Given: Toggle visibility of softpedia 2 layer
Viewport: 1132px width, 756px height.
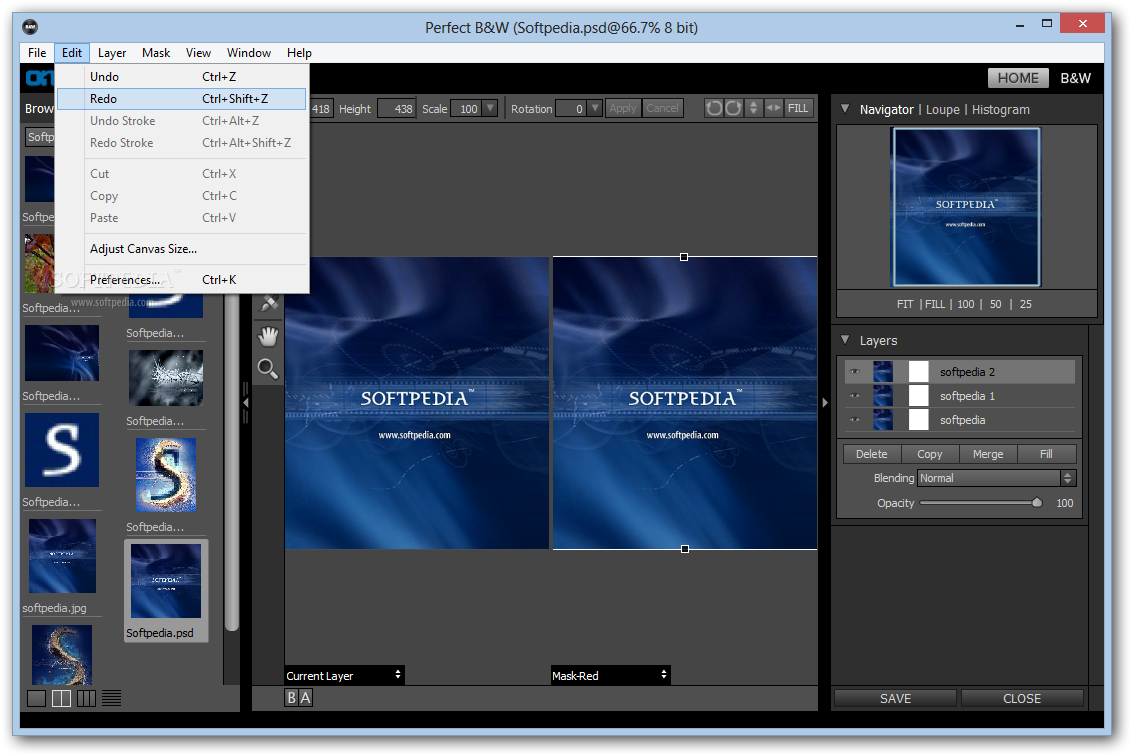Looking at the screenshot, I should [x=855, y=372].
